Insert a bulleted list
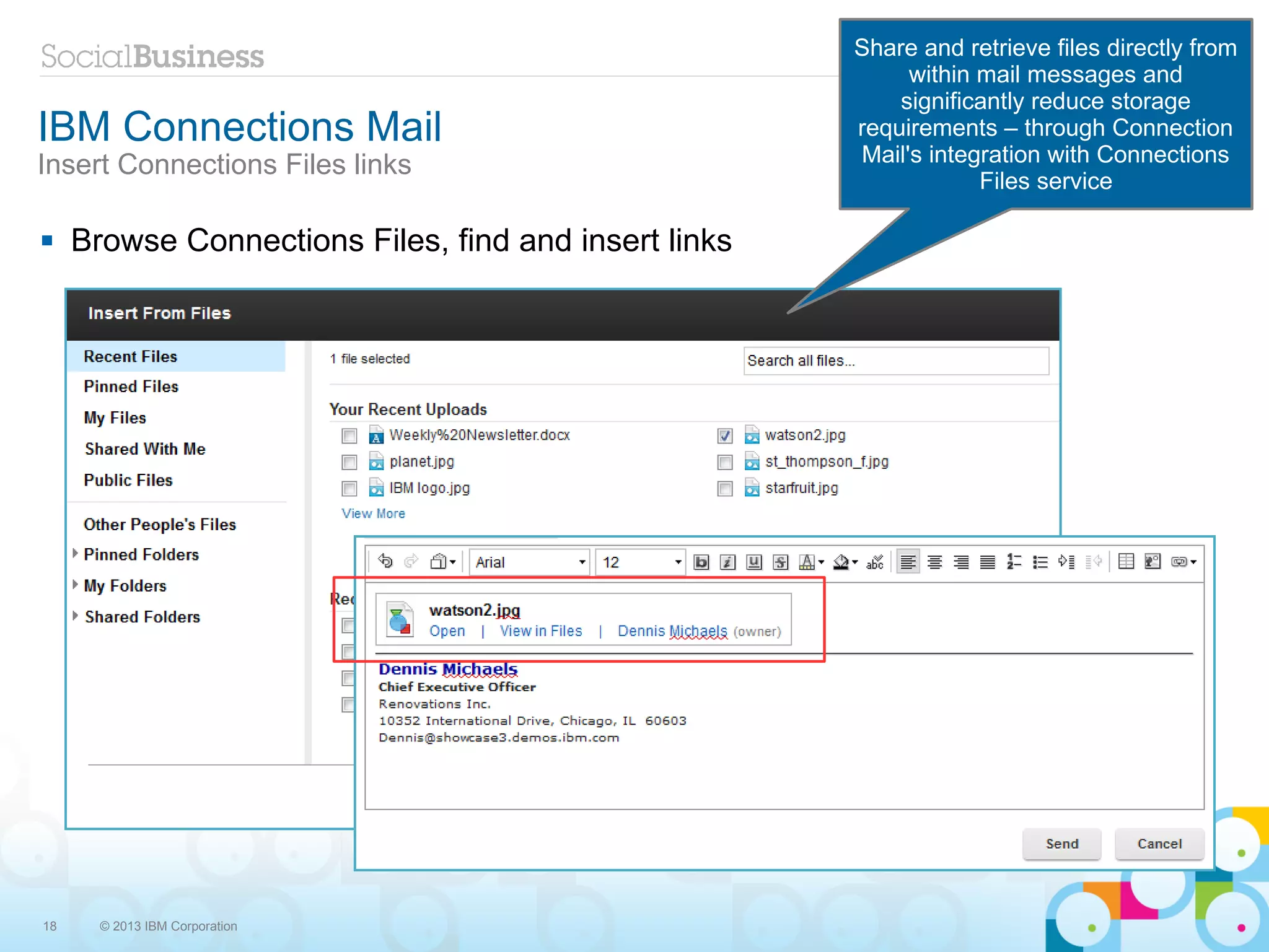1269x952 pixels. [1040, 562]
